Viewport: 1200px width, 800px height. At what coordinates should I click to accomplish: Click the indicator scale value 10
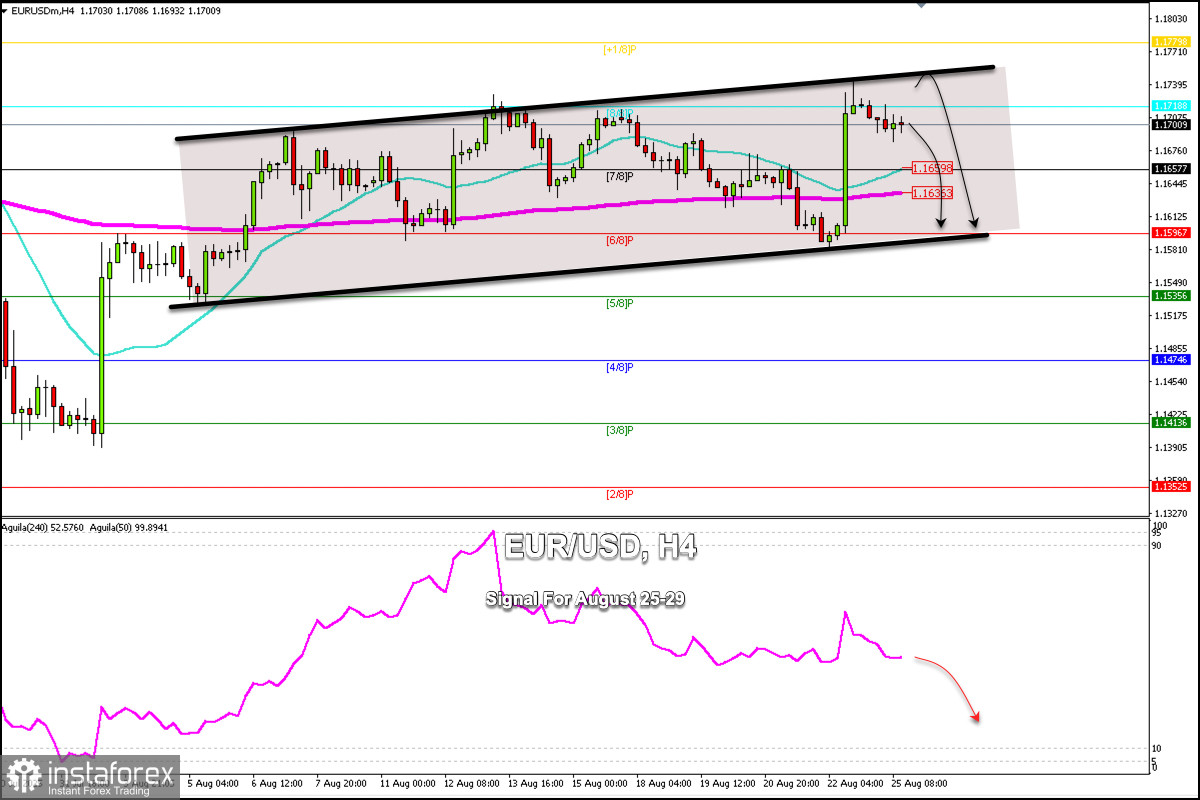click(x=1158, y=749)
